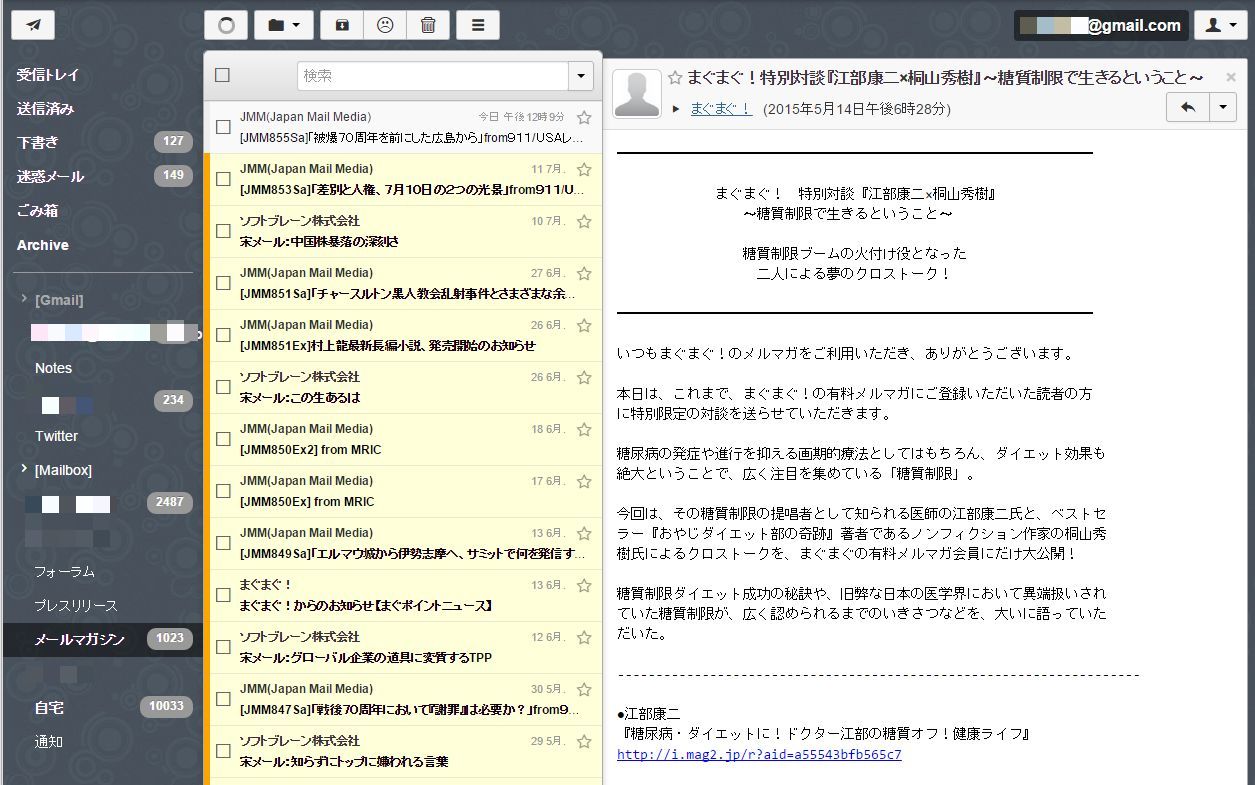Expand the [Gmail] folder tree
This screenshot has height=785, width=1255.
click(x=24, y=299)
